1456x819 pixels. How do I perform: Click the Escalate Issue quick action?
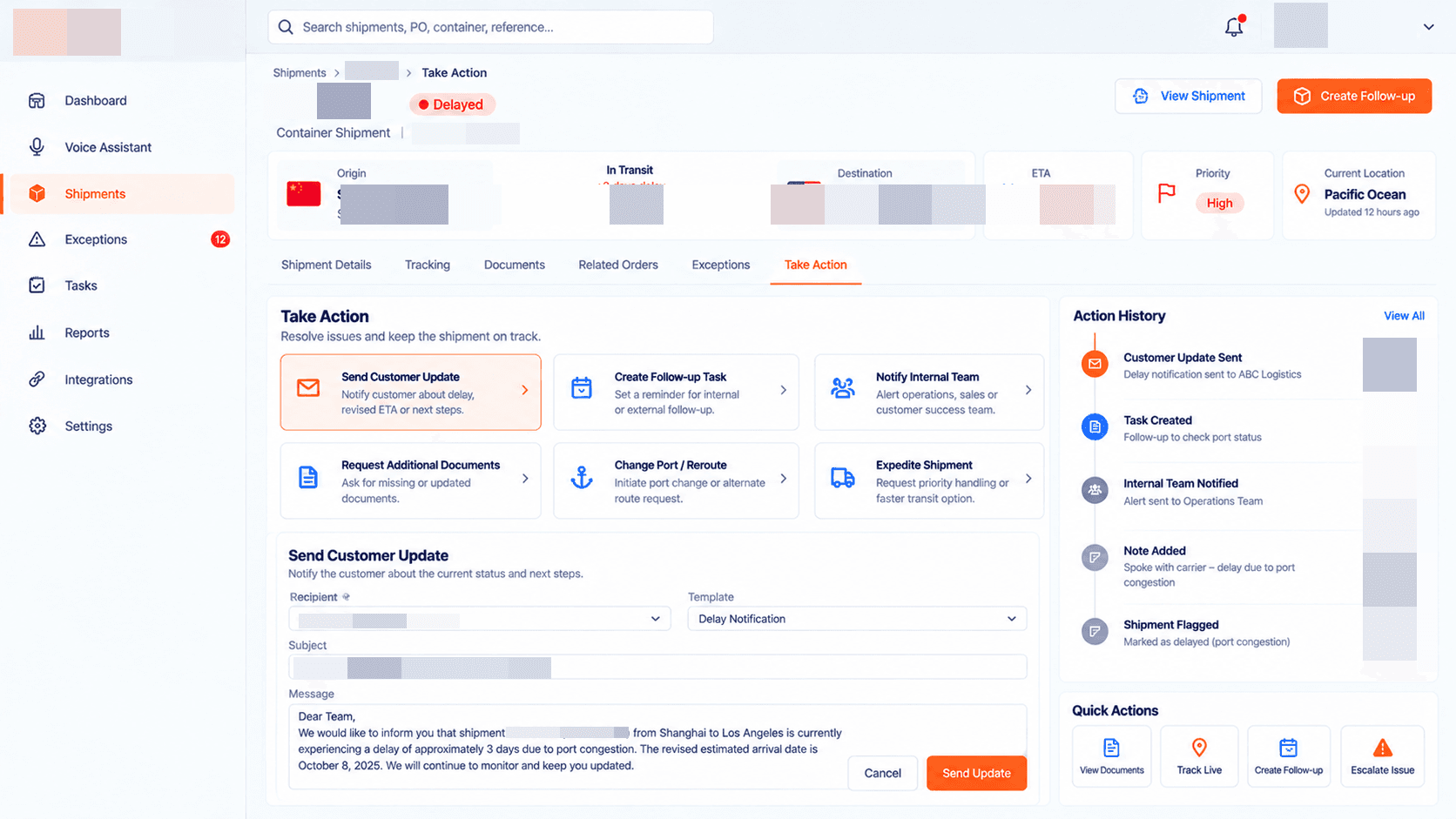[x=1382, y=756]
